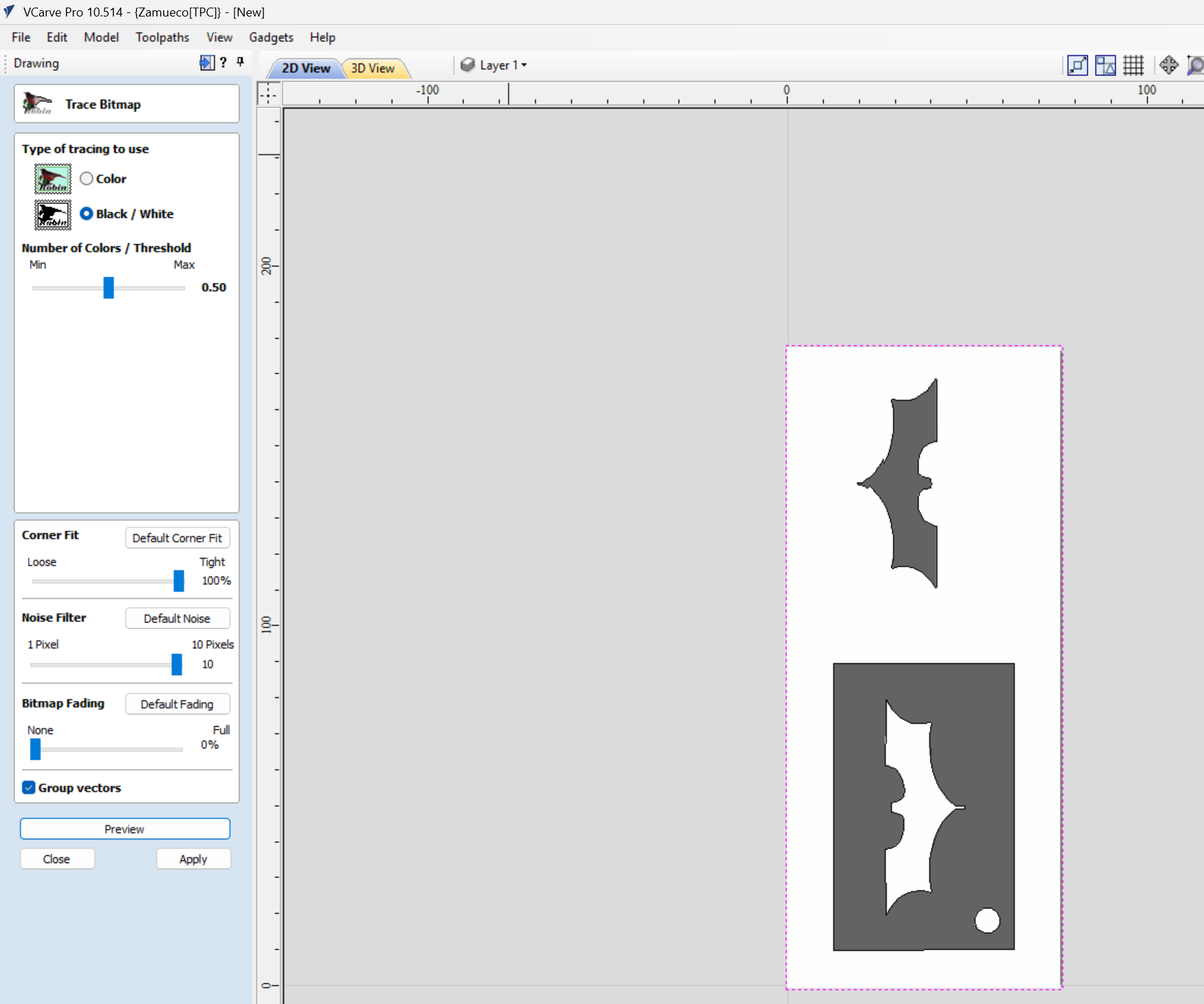
Task: Click the black and white robin thumbnail
Action: 53,215
